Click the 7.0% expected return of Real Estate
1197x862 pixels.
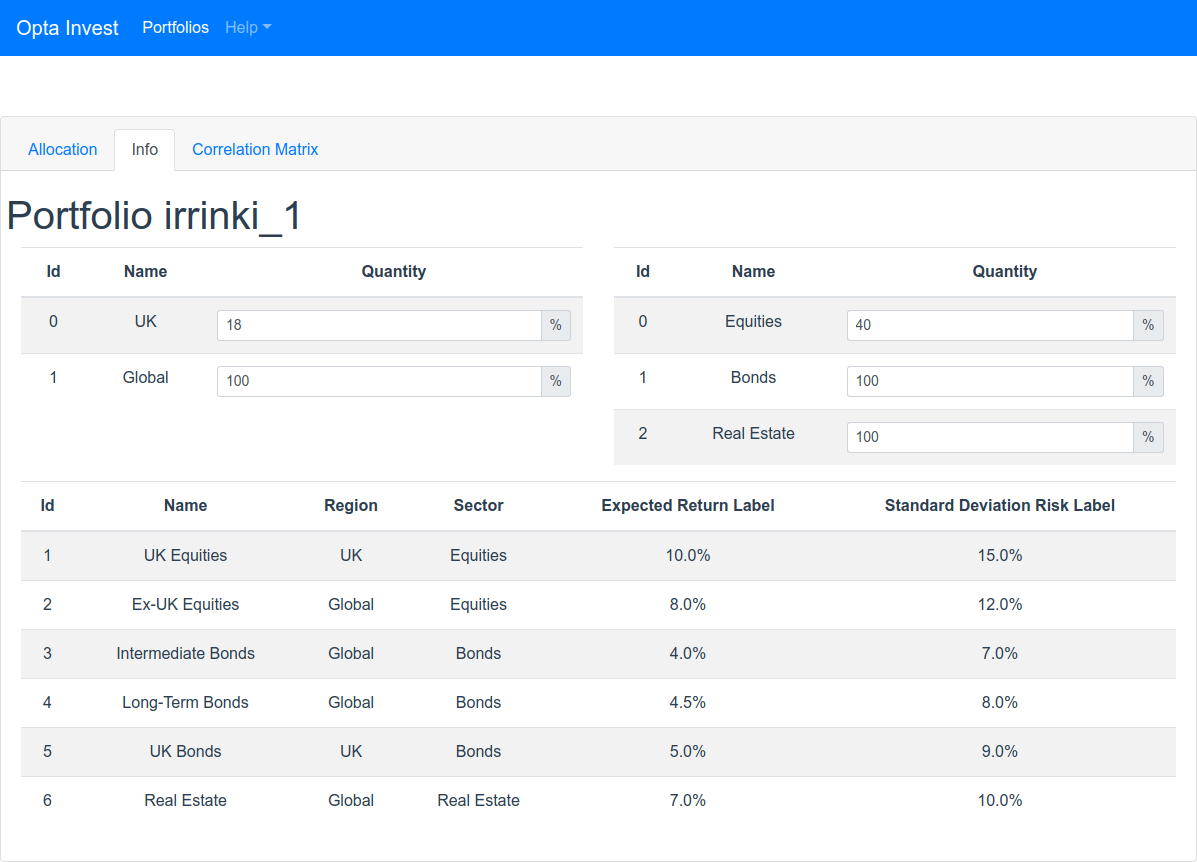688,800
